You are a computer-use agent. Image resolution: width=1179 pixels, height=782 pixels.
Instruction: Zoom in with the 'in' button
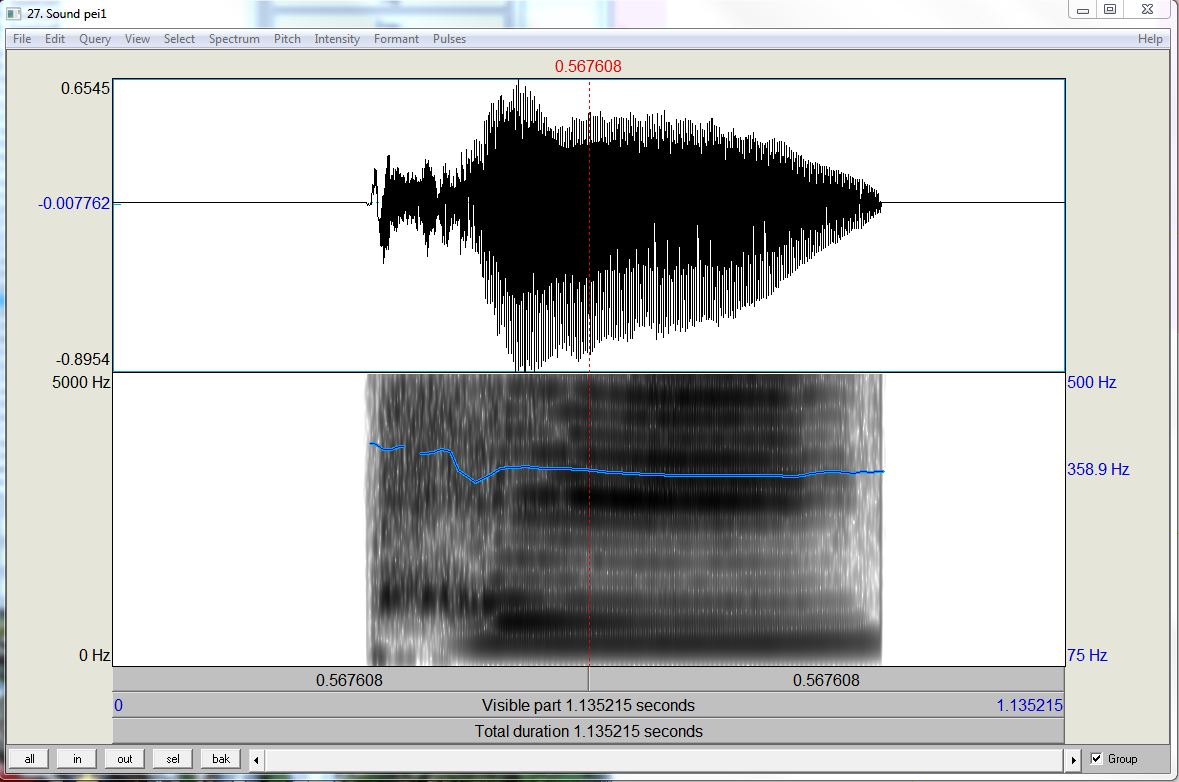coord(77,759)
